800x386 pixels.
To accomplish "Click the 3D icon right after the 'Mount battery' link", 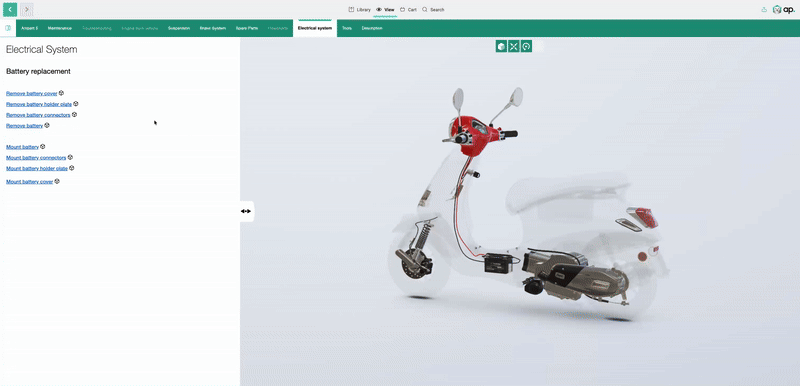I will click(42, 146).
